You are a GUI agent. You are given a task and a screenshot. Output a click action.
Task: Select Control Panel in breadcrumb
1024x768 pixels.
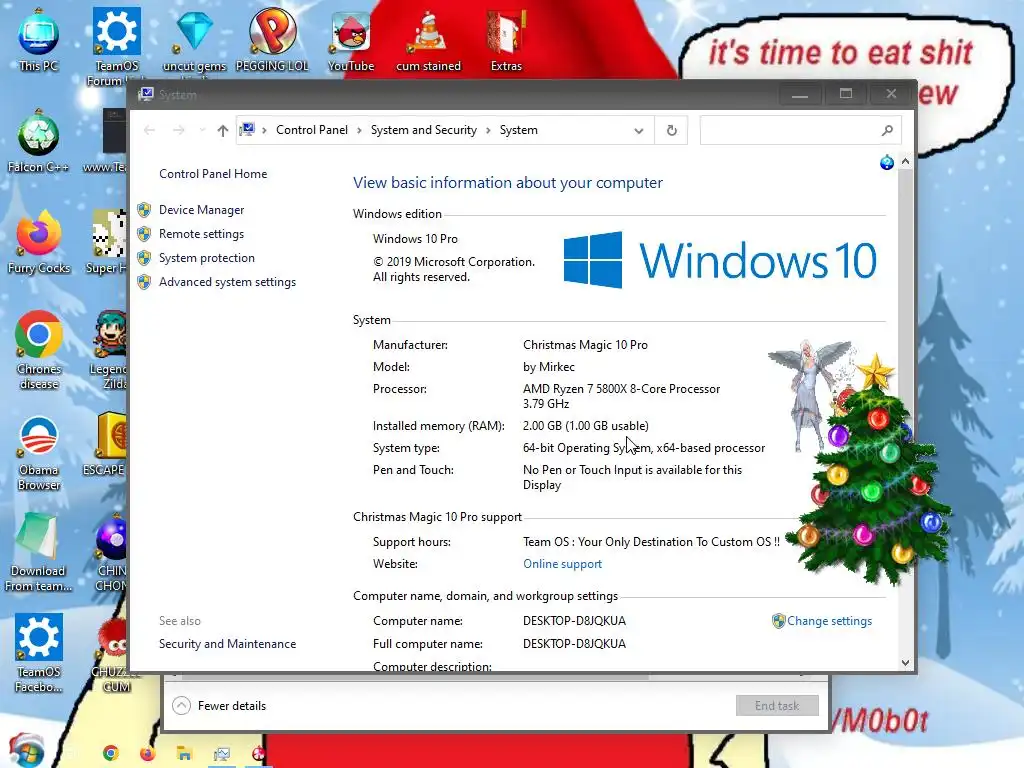pos(312,130)
